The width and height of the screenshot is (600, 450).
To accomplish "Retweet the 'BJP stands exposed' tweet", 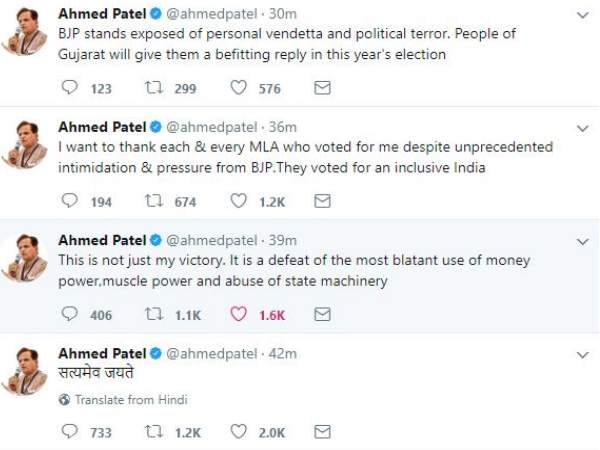I will point(154,88).
